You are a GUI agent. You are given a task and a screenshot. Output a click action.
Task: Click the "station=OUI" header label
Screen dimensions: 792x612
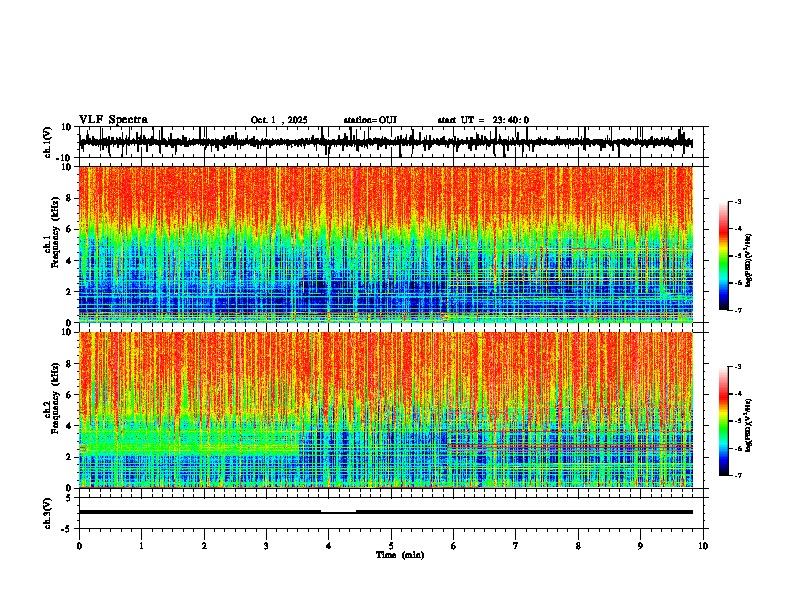tap(370, 120)
